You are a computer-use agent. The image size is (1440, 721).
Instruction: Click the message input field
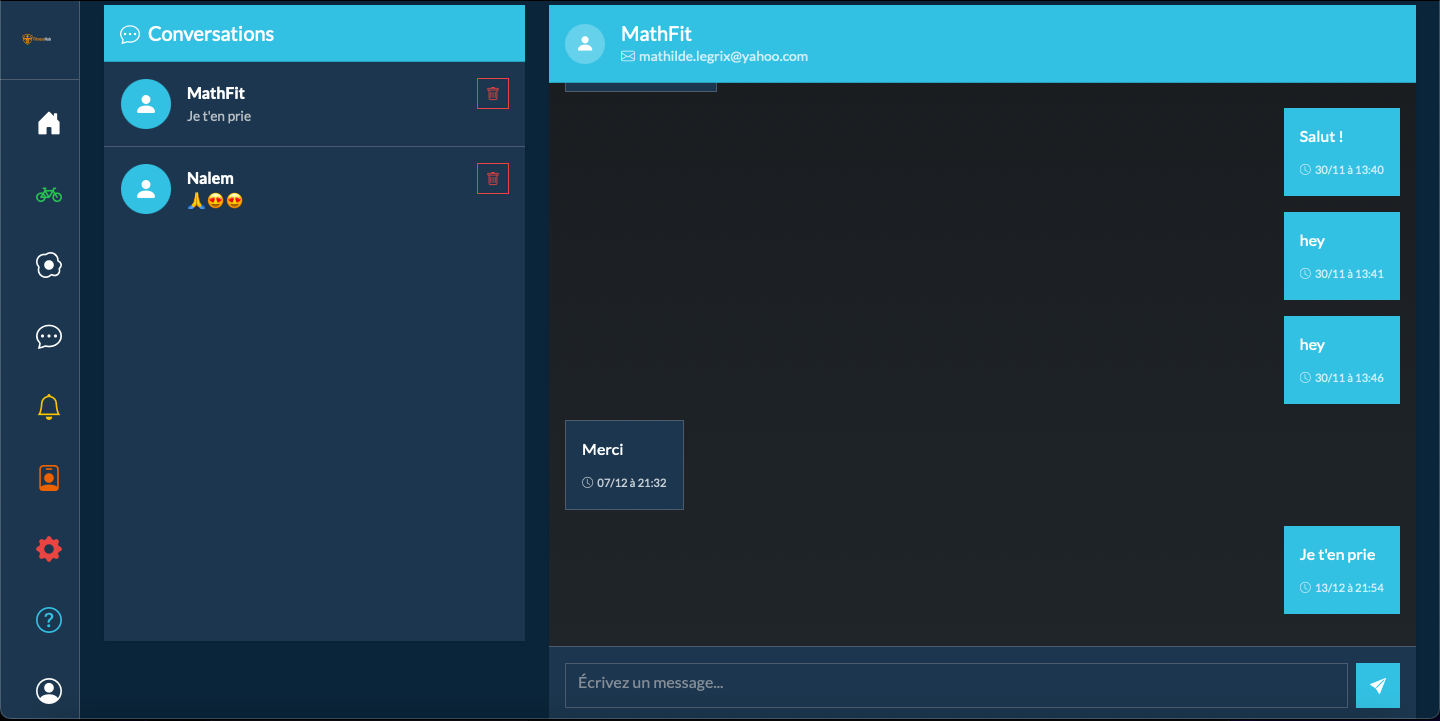(x=955, y=685)
